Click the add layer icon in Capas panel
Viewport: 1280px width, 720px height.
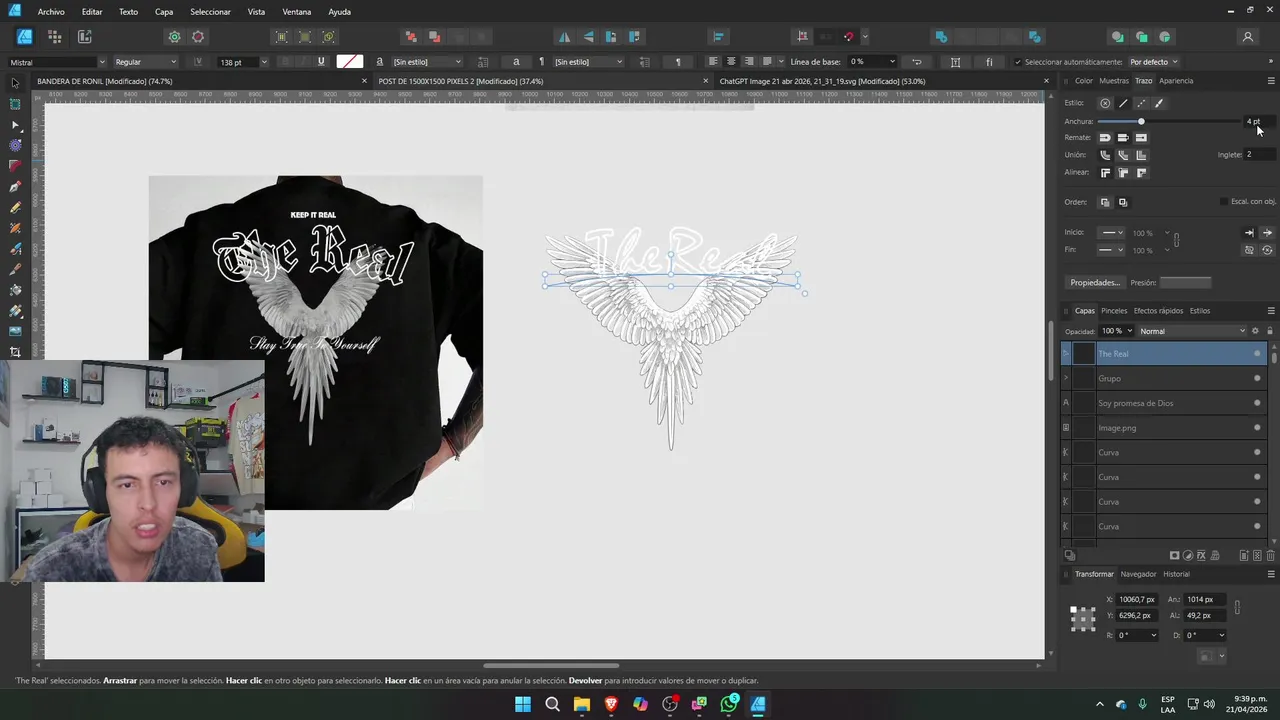[x=1244, y=556]
